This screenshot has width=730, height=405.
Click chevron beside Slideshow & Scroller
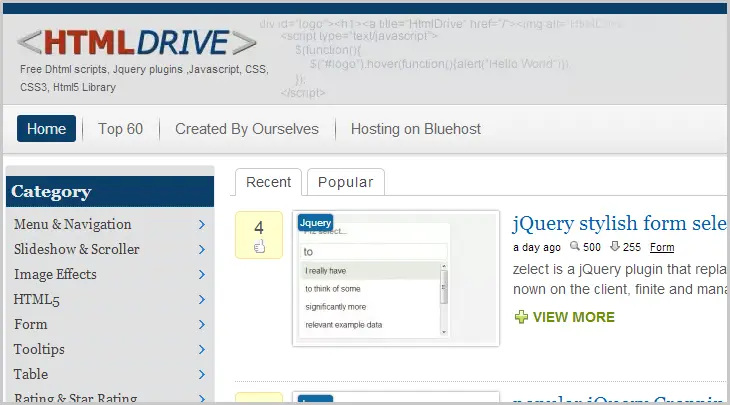pos(202,250)
